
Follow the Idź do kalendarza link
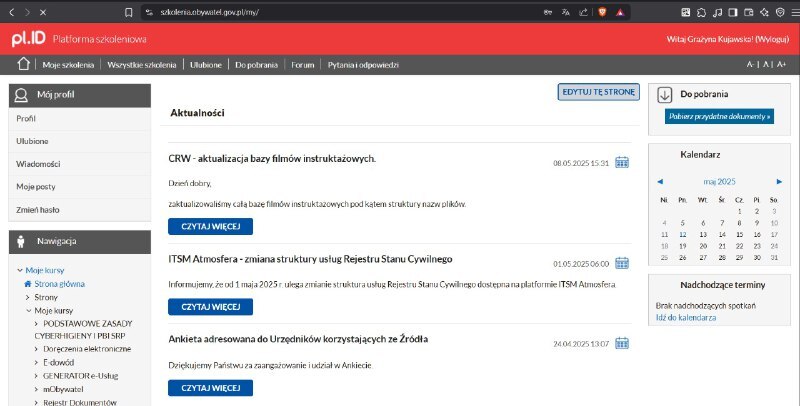[x=685, y=317]
